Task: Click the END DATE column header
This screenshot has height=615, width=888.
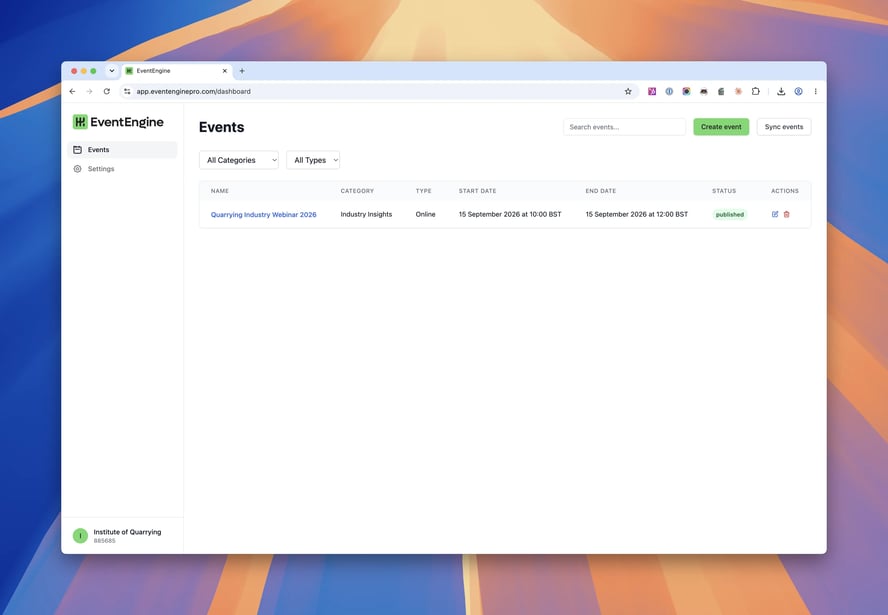Action: tap(601, 191)
